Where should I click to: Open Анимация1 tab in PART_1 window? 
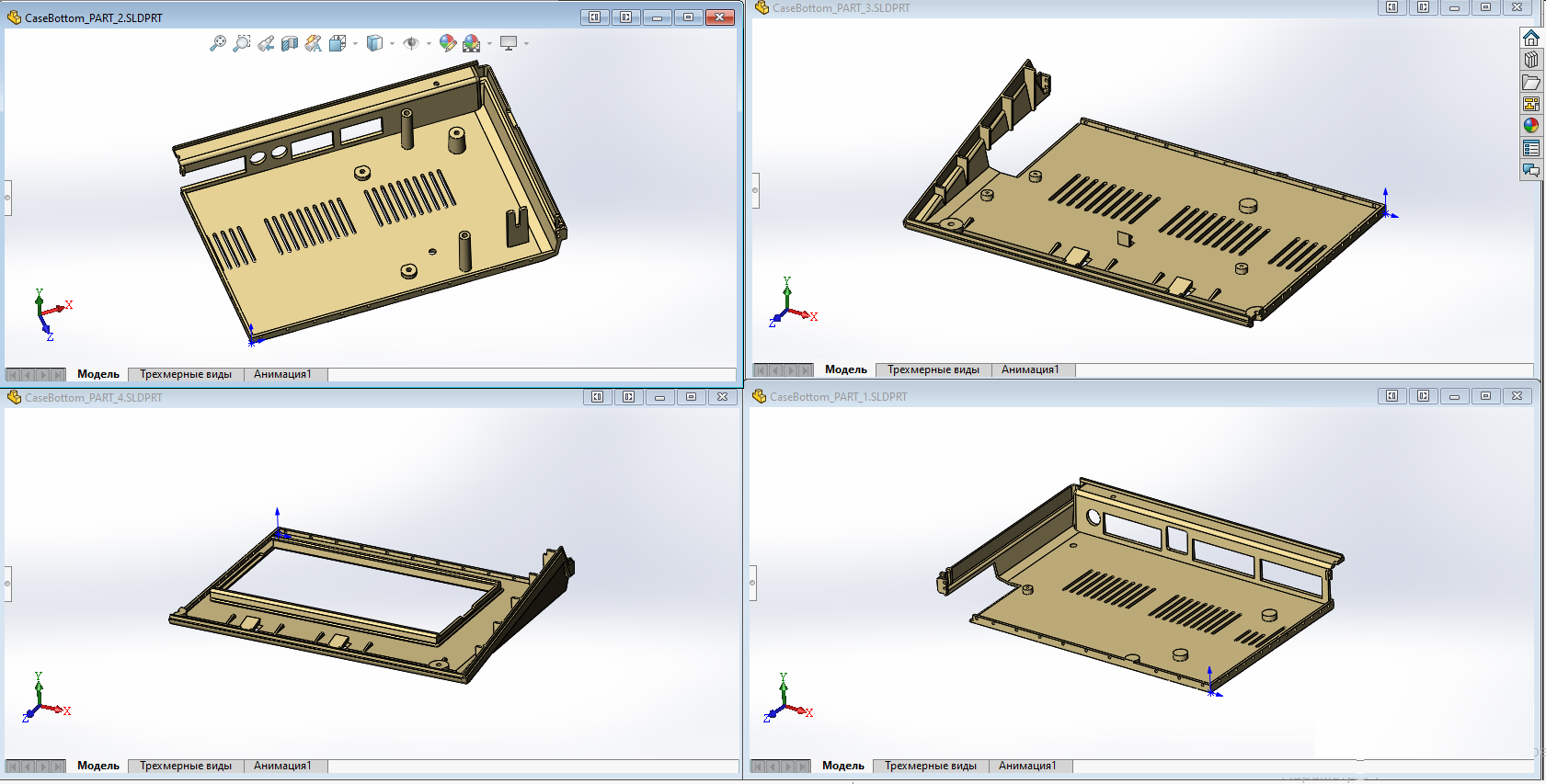pyautogui.click(x=1028, y=766)
